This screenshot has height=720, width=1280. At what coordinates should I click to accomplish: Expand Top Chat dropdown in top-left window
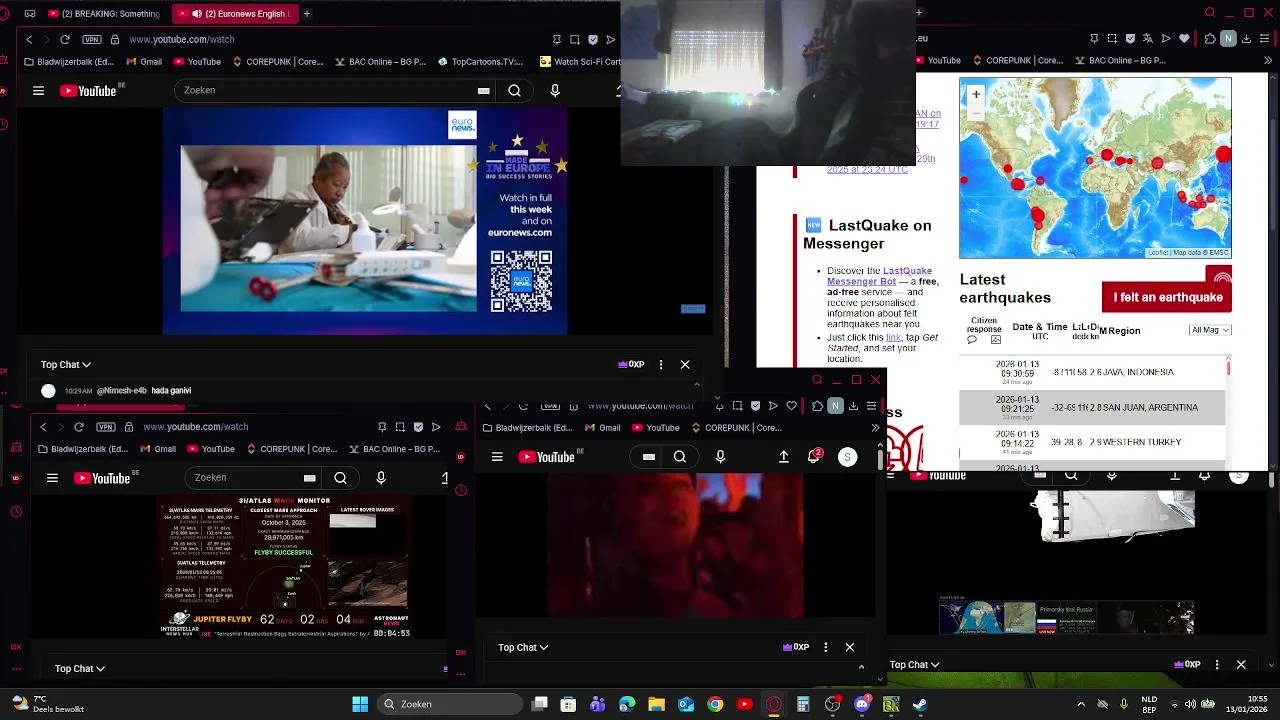66,365
